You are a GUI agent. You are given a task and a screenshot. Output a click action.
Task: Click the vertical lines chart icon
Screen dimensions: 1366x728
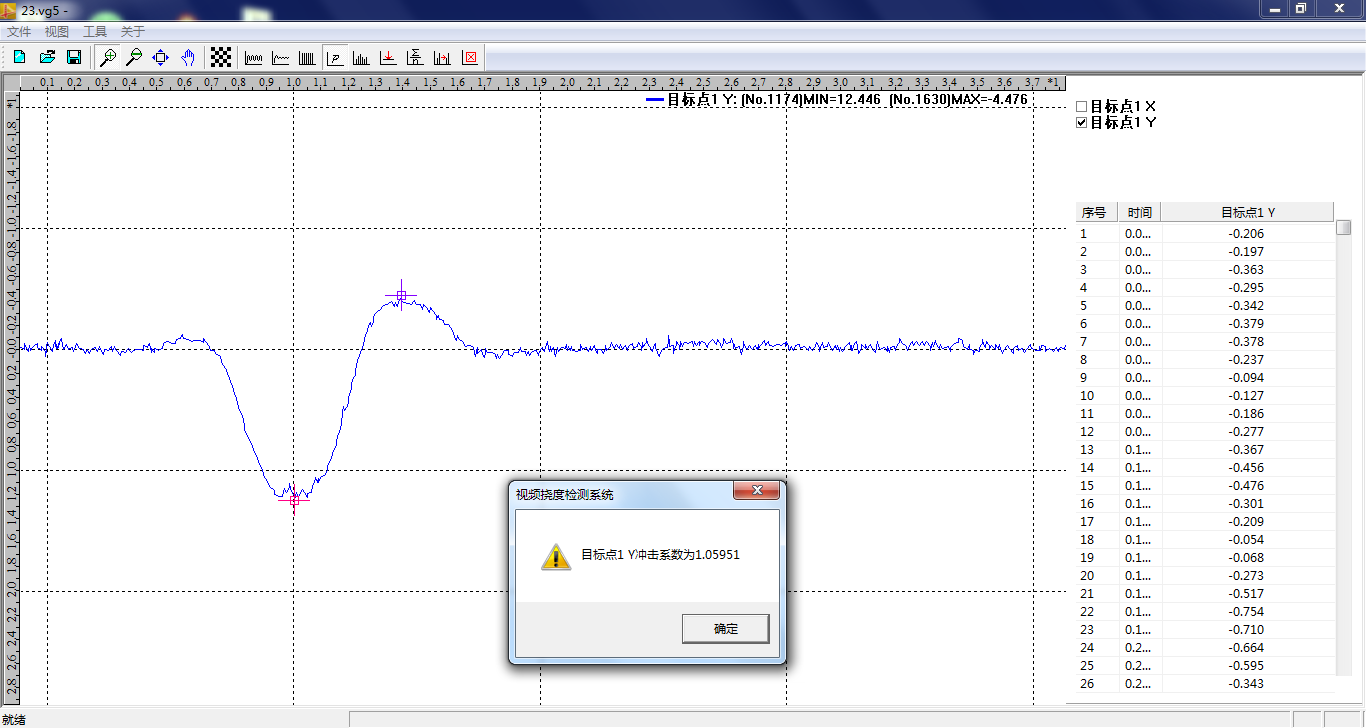308,57
